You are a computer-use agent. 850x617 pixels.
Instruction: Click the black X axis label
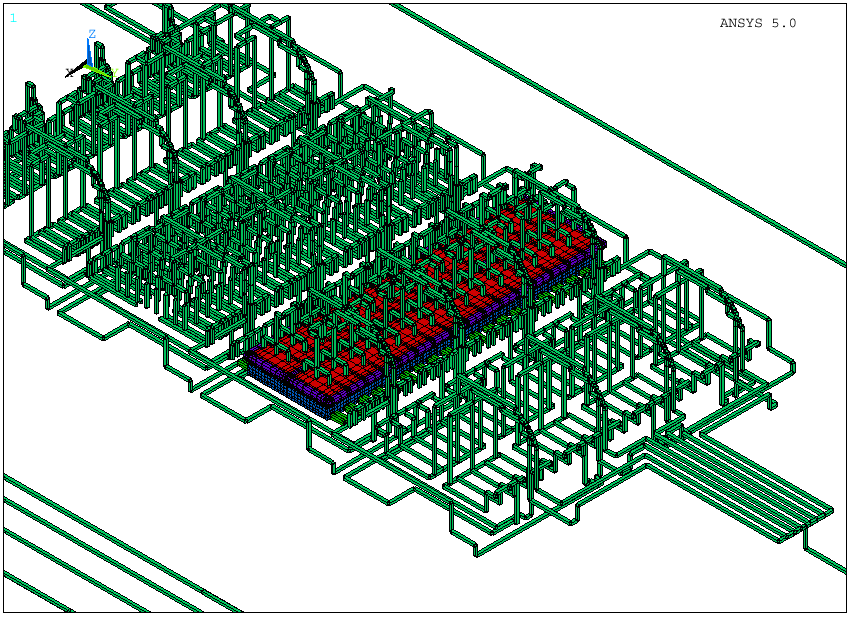pos(68,71)
